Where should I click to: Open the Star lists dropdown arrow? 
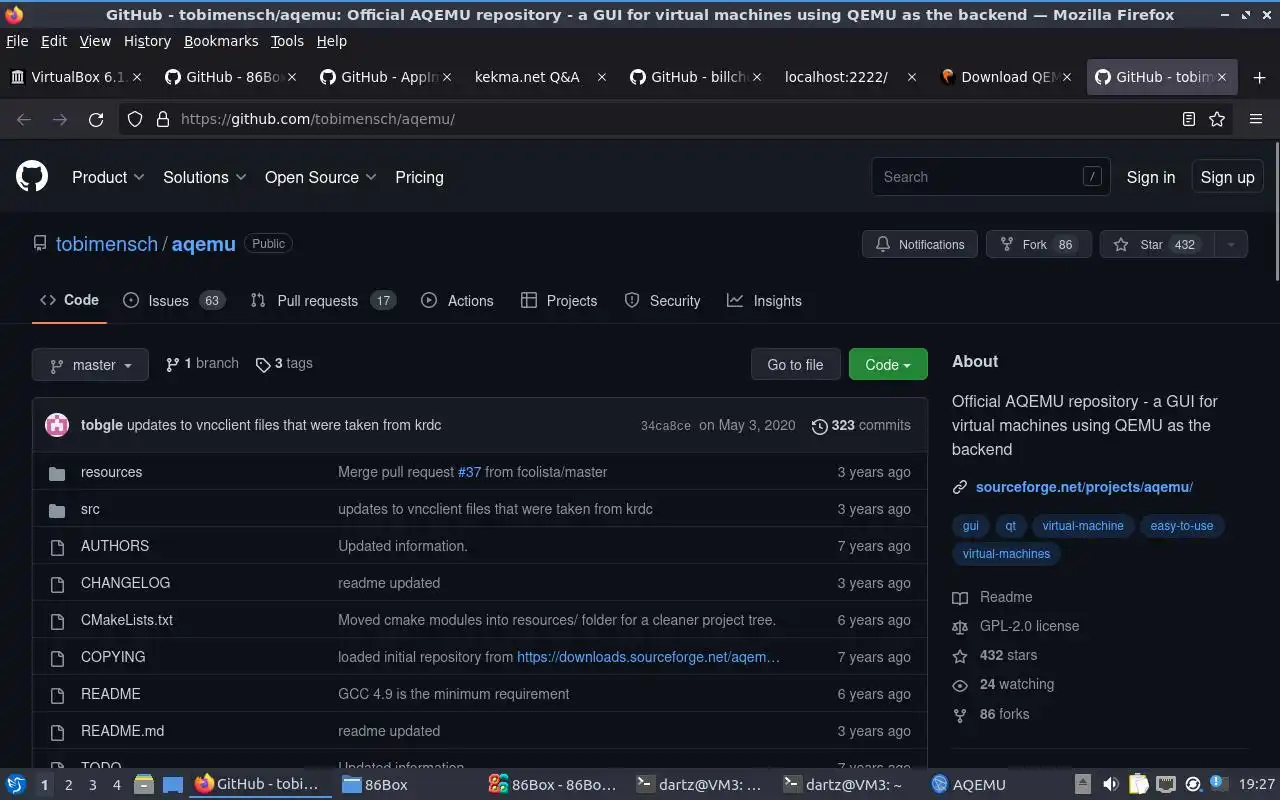point(1231,244)
